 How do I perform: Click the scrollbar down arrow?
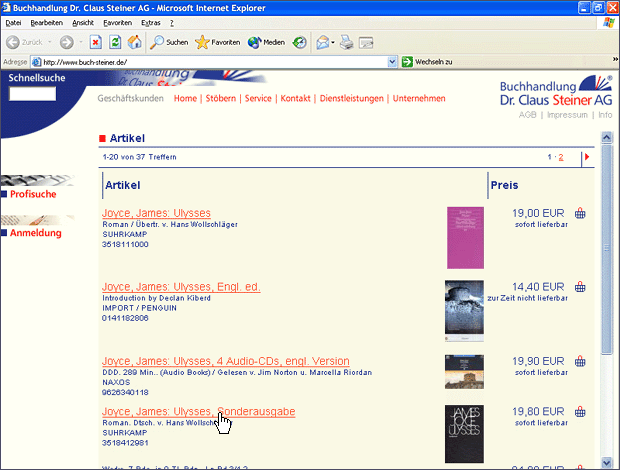pos(607,462)
